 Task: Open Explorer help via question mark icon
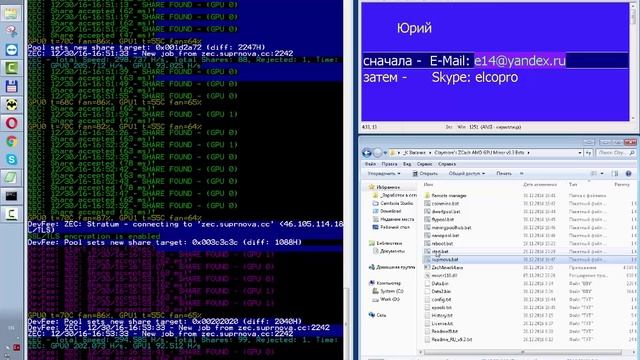click(629, 173)
